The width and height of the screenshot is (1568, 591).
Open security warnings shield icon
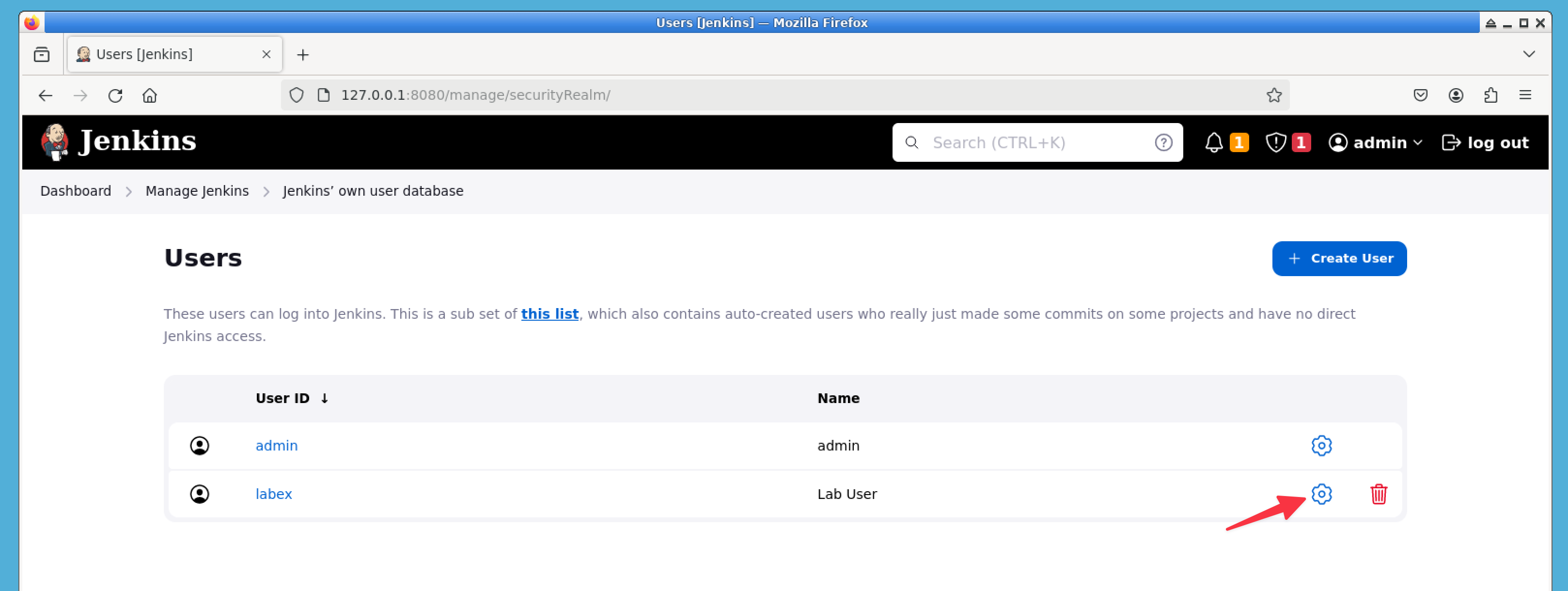[x=1275, y=142]
